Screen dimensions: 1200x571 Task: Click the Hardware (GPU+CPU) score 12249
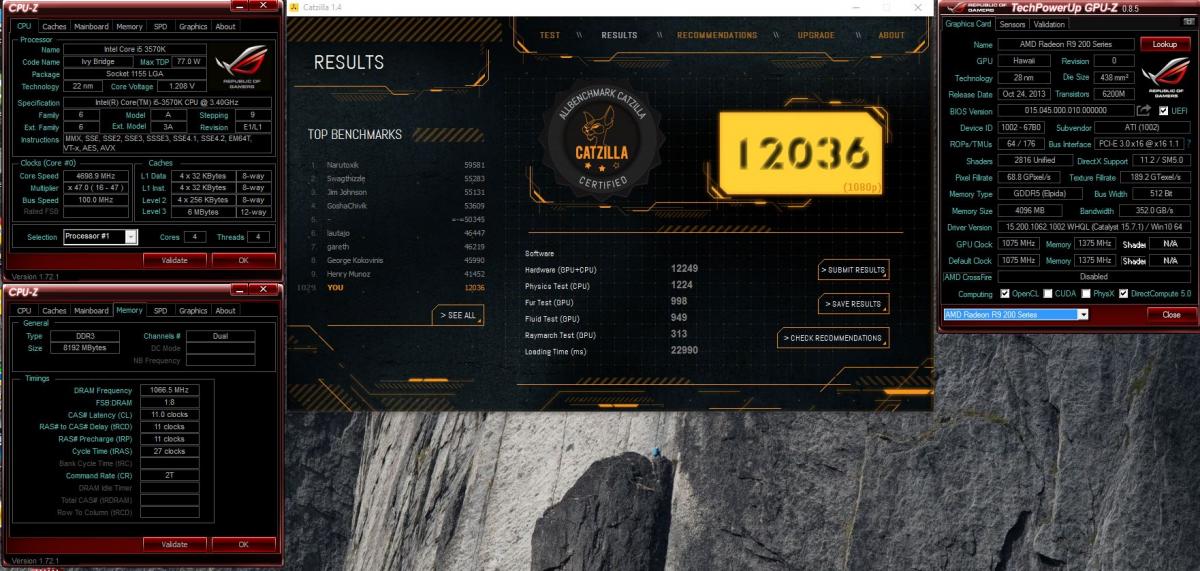(x=684, y=269)
